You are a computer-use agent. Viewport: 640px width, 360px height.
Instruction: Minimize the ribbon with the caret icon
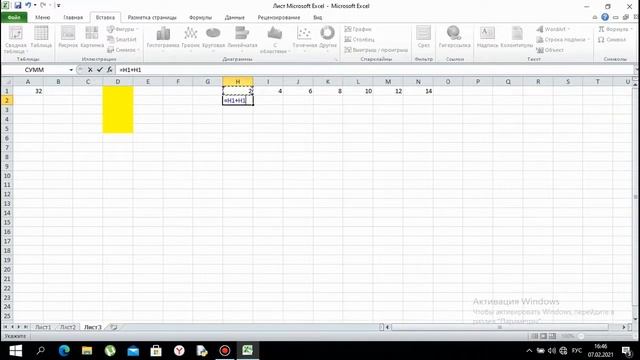point(595,18)
